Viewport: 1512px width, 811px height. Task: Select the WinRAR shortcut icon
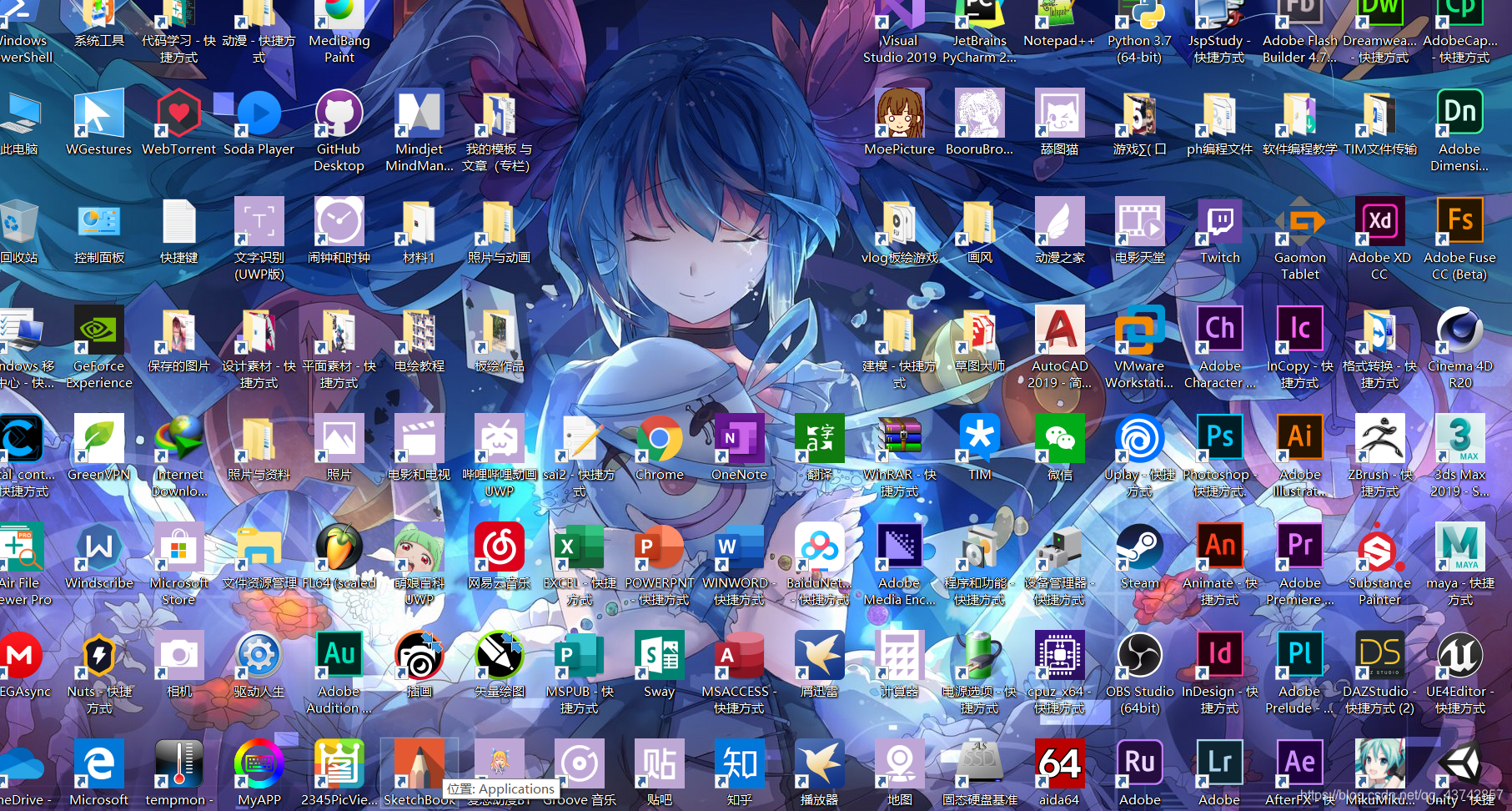pos(899,439)
